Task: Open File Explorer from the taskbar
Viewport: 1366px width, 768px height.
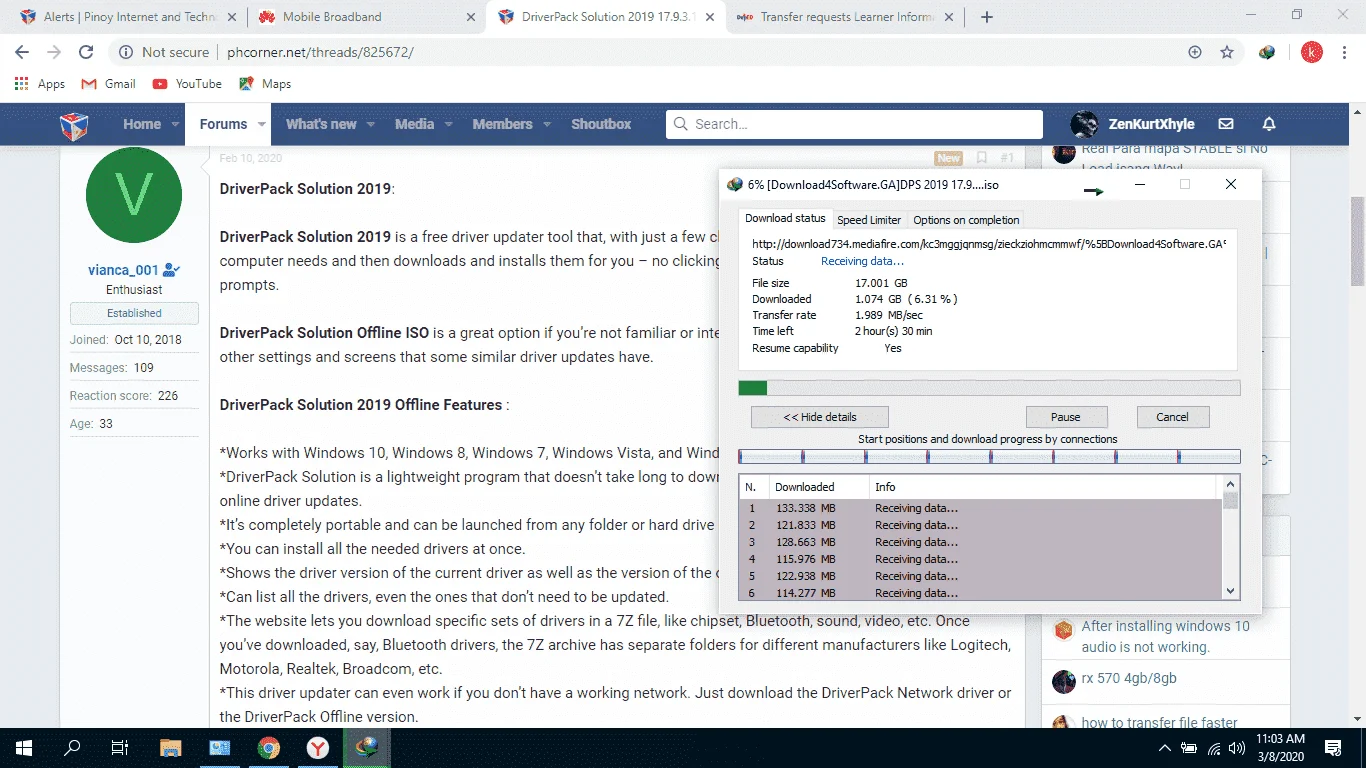Action: tap(171, 747)
